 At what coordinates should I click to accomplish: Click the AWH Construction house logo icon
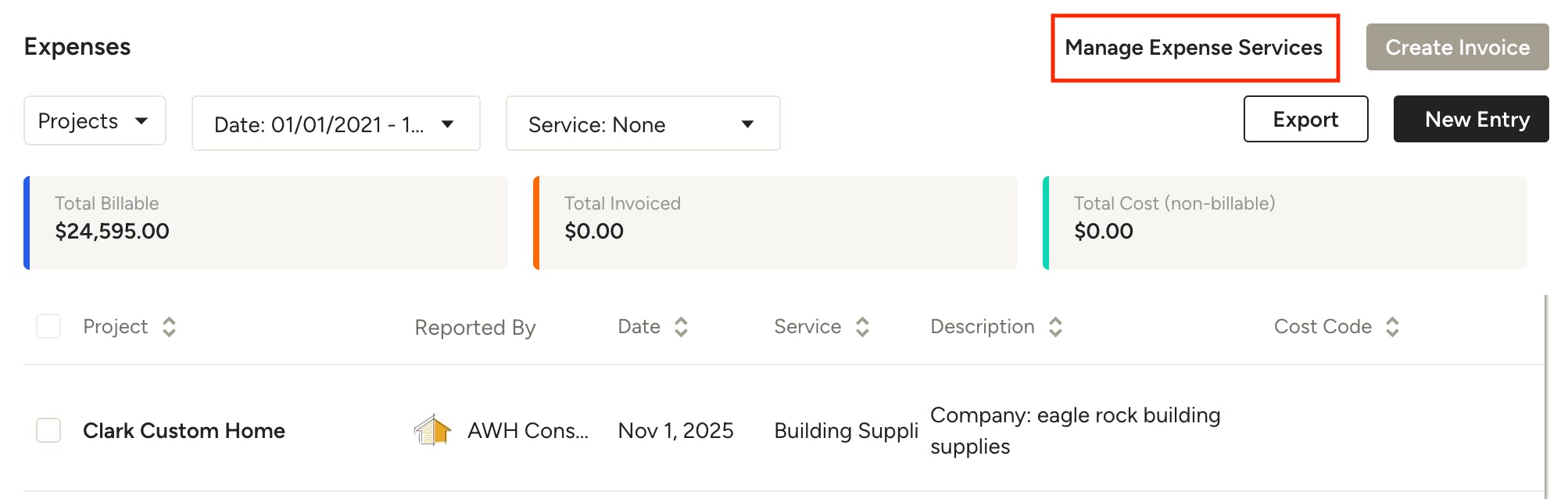point(432,430)
